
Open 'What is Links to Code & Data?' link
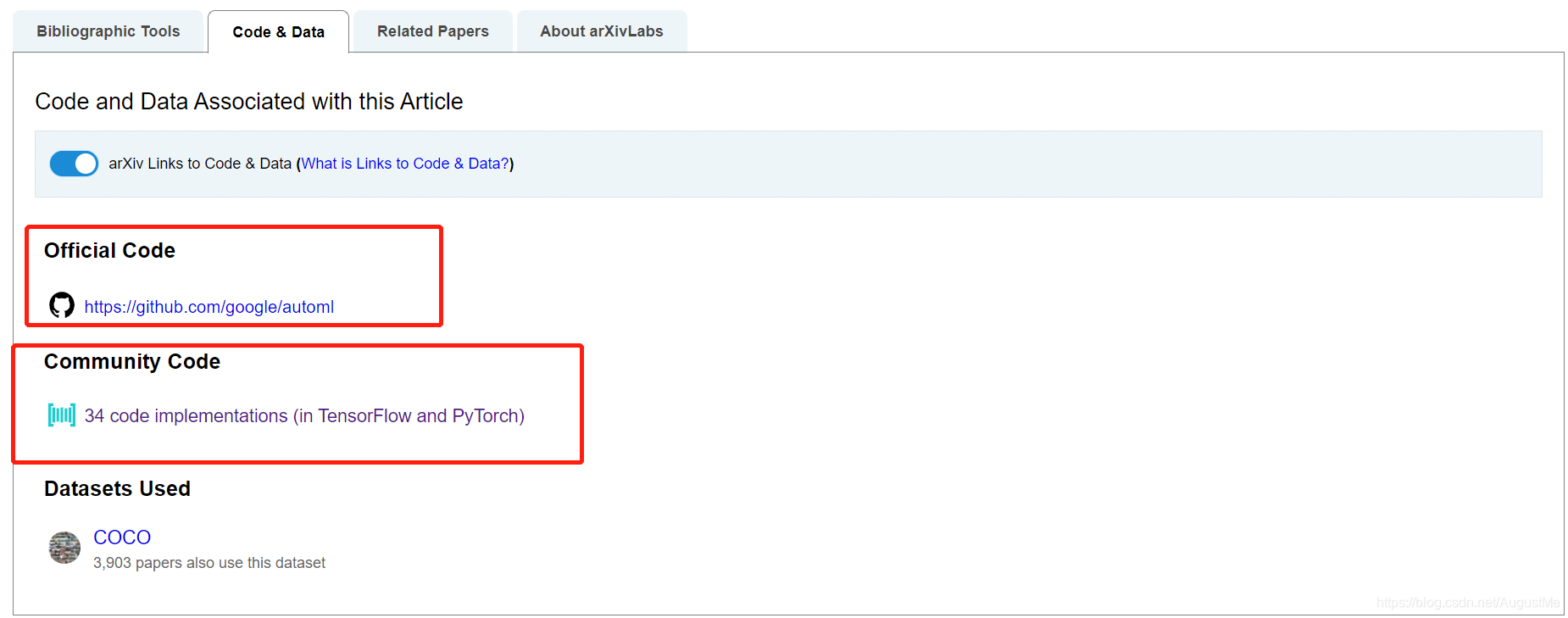[405, 164]
